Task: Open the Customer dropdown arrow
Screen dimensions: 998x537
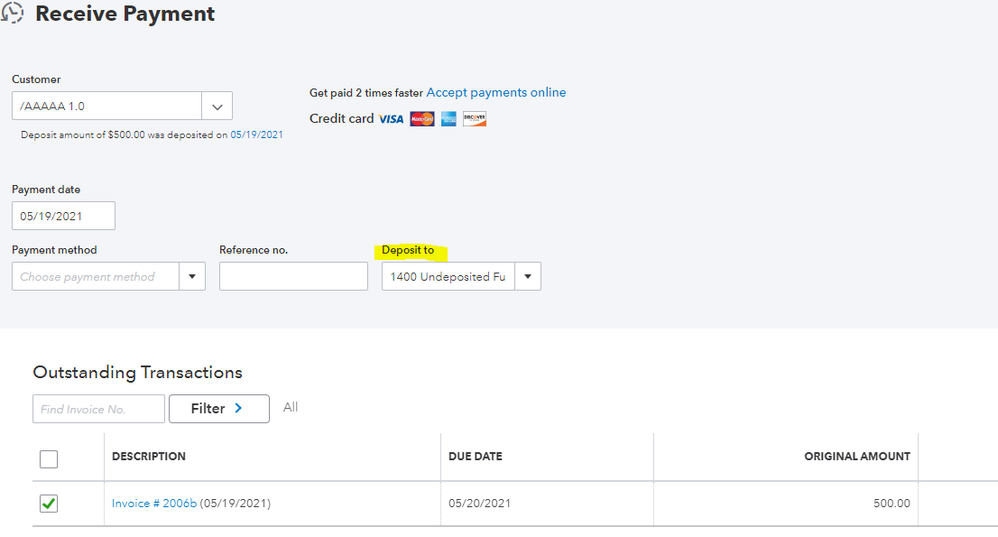Action: (217, 106)
